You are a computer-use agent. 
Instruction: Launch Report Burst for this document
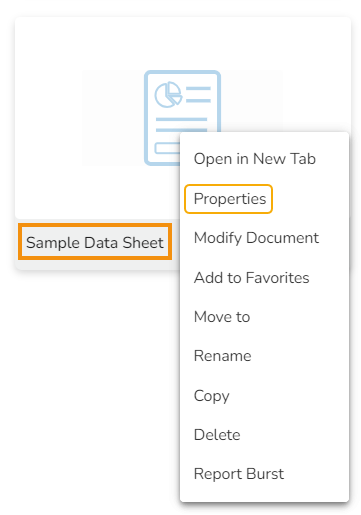coord(239,474)
